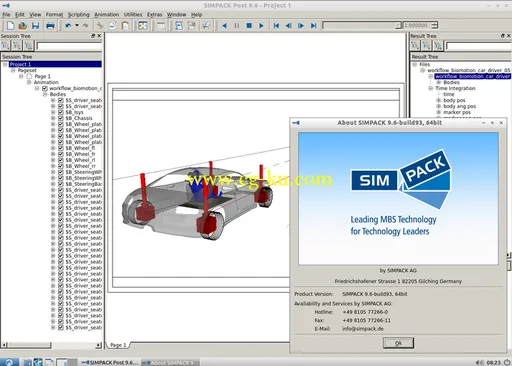The image size is (512, 366).
Task: Click the Redo arrow icon
Action: coord(86,25)
